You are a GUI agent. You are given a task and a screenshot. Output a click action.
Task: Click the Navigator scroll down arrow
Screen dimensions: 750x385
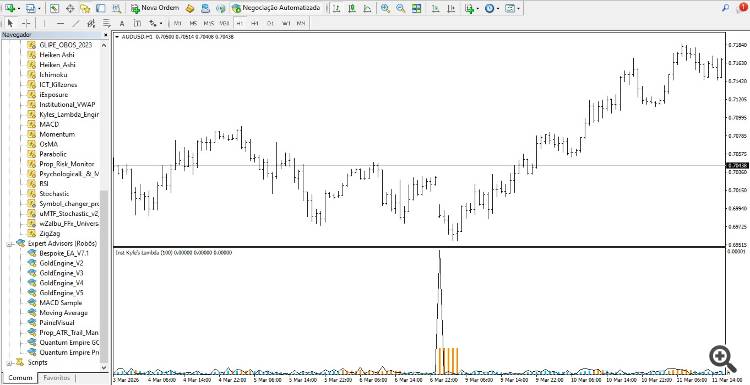(x=104, y=367)
